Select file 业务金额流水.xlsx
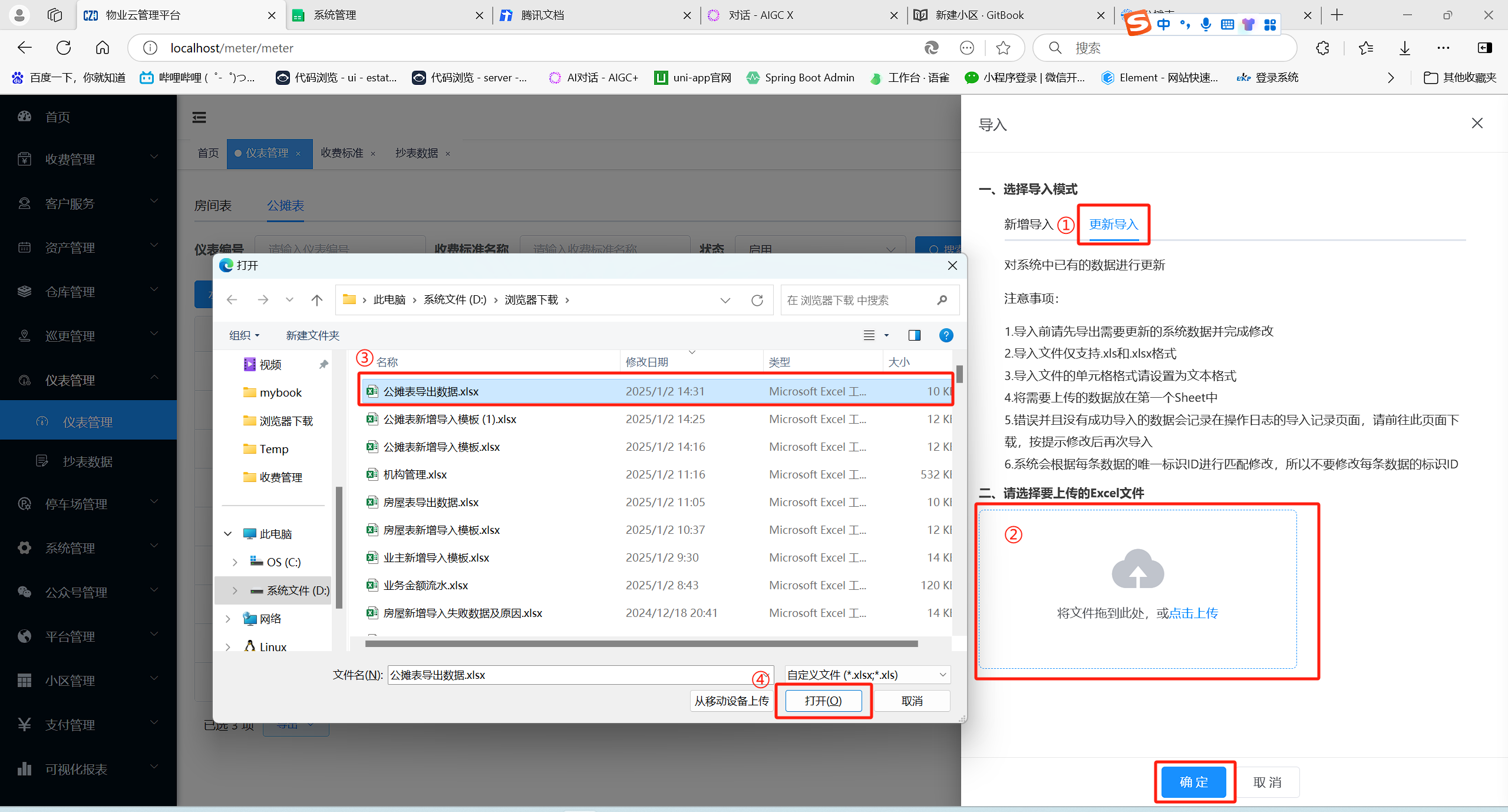The width and height of the screenshot is (1508, 812). tap(656, 585)
